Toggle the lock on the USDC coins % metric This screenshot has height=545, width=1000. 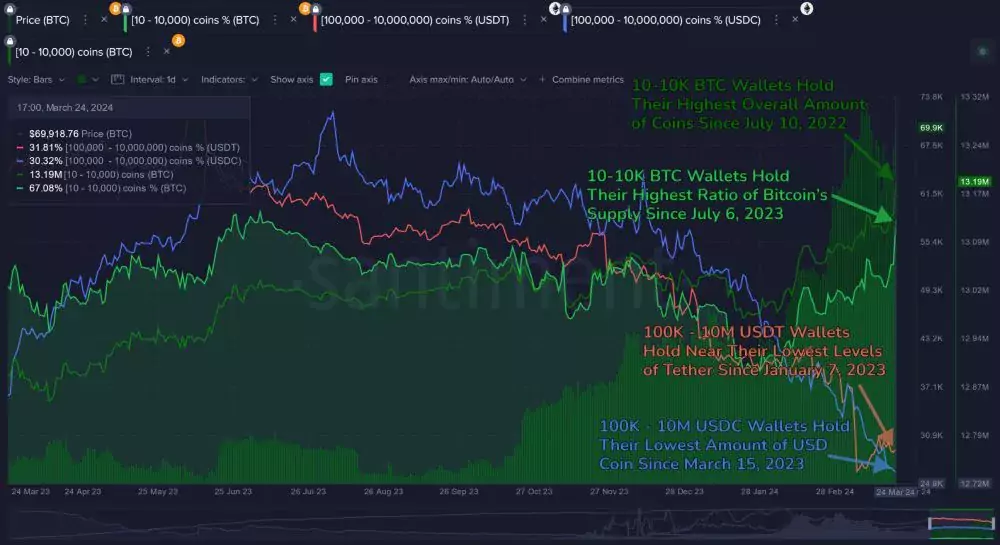565,9
